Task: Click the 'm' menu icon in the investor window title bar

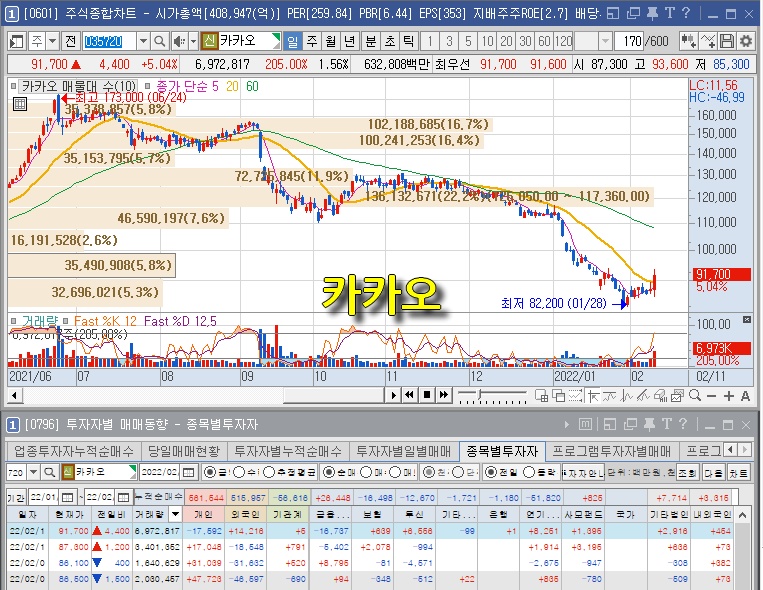Action: pos(585,424)
